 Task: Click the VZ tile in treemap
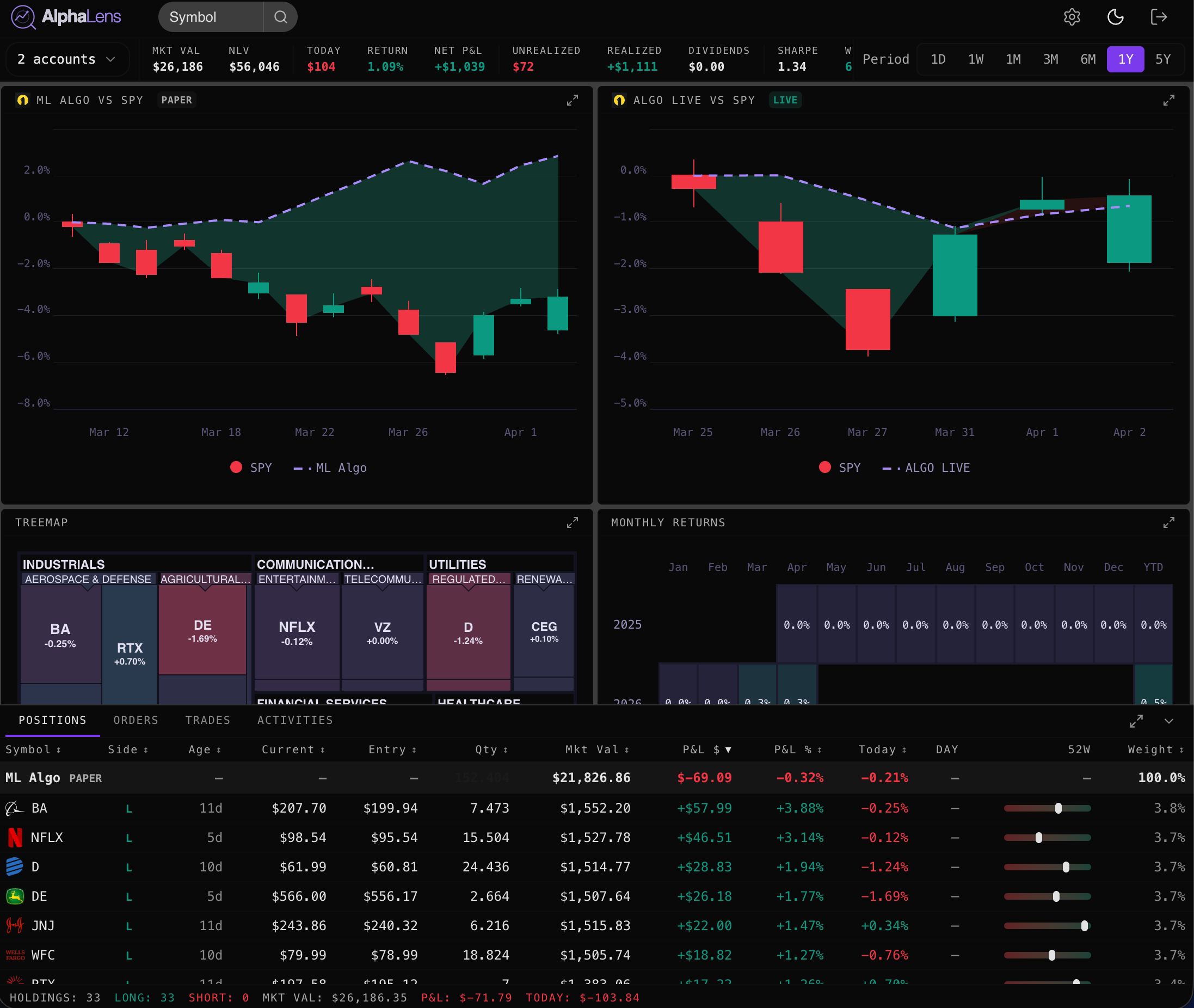point(382,632)
